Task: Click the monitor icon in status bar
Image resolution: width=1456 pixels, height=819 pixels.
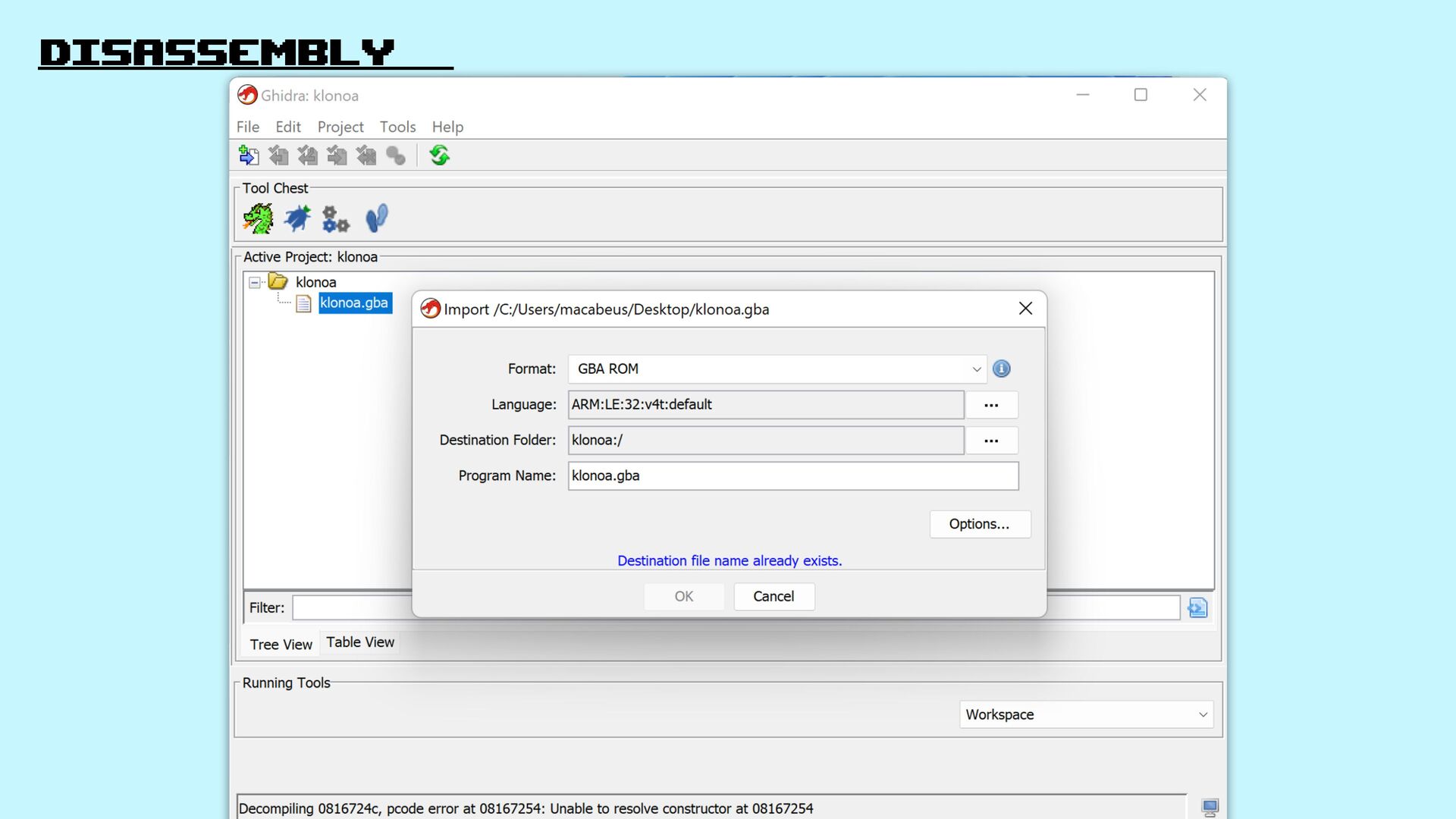Action: [x=1210, y=808]
